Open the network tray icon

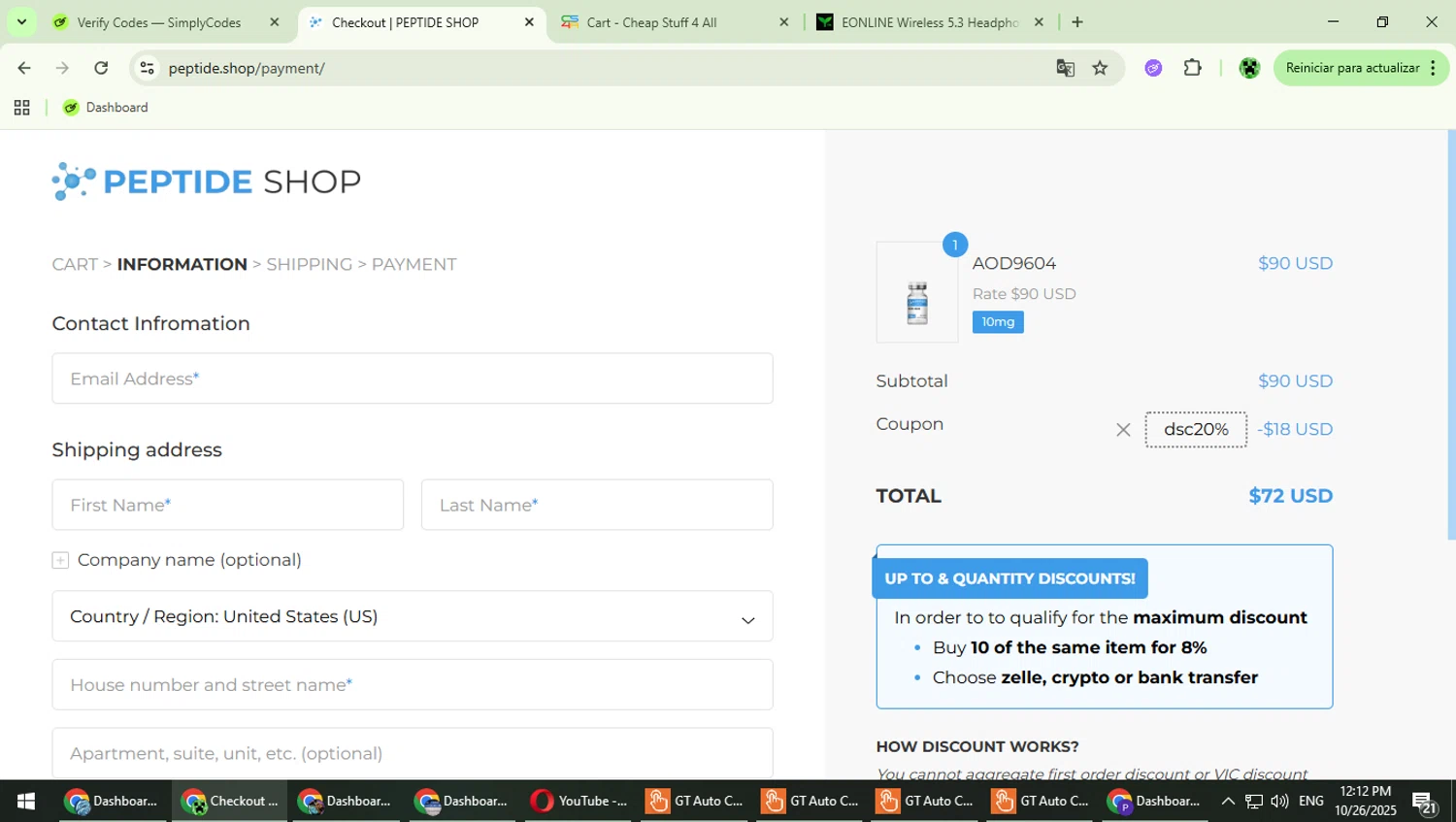(1254, 802)
